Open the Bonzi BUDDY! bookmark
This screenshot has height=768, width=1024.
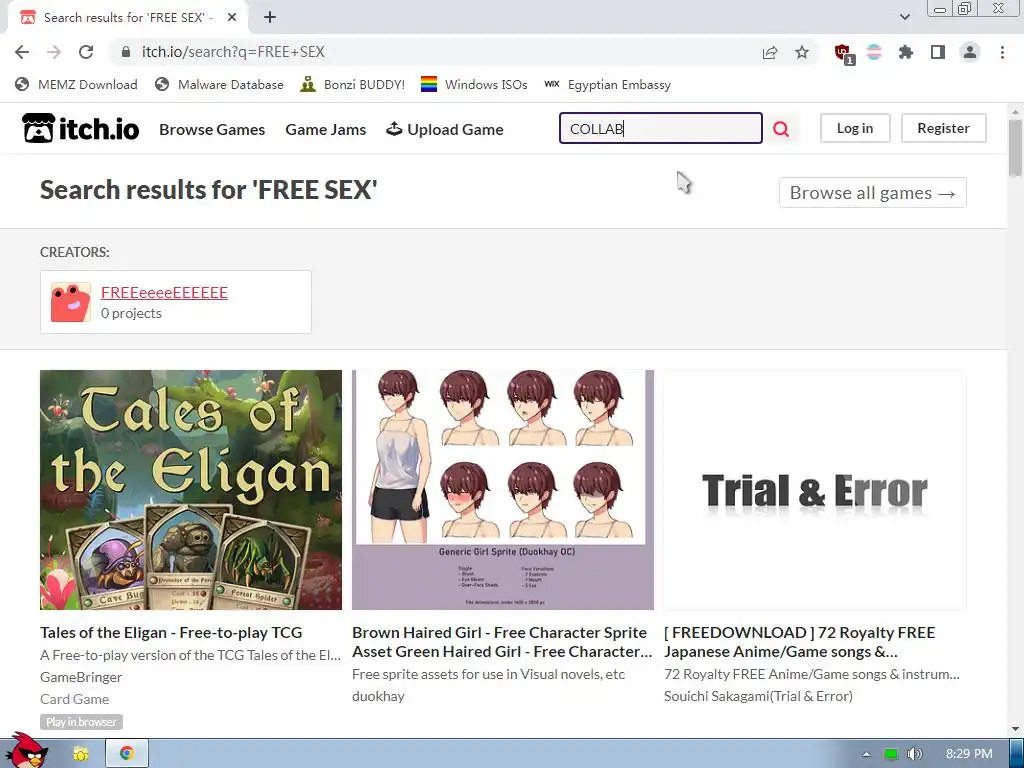click(x=353, y=85)
